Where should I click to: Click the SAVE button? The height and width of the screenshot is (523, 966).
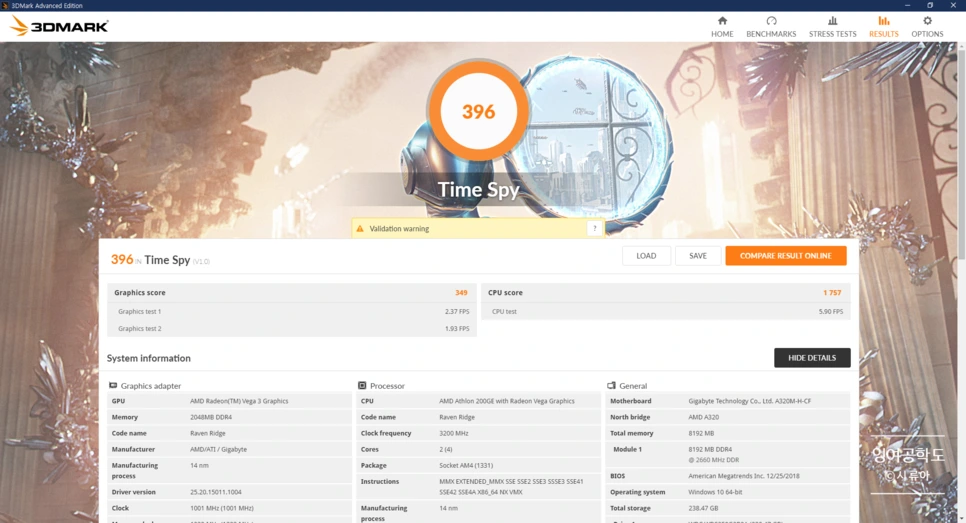pyautogui.click(x=698, y=256)
